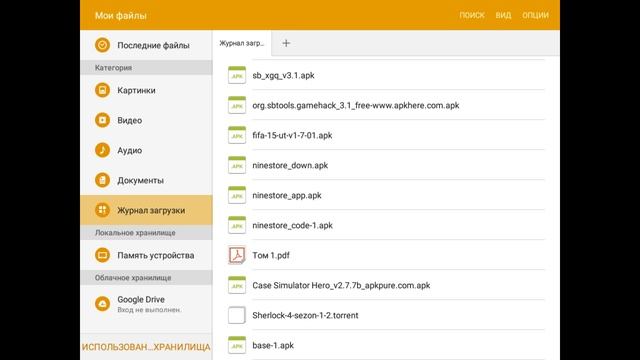The image size is (640, 360).
Task: Click the PDF icon of Том 1.pdf
Action: 237,255
